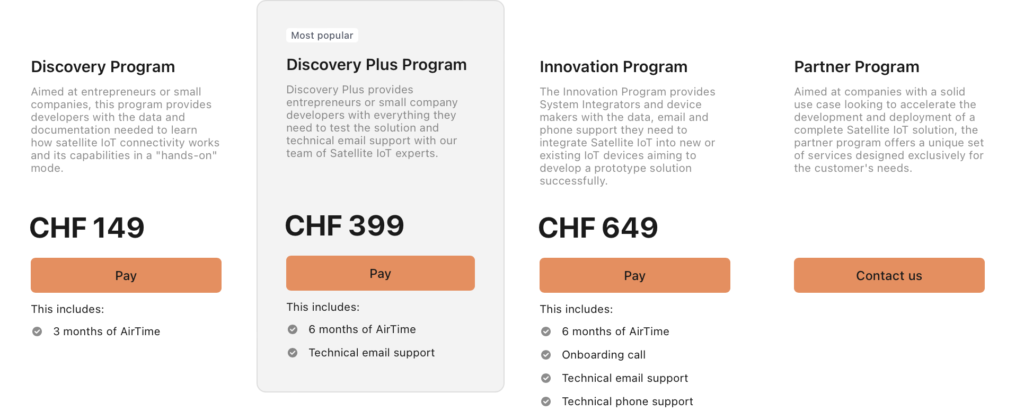
Task: Click check icon next to Innovation 6 months of AirTime
Action: (x=546, y=332)
